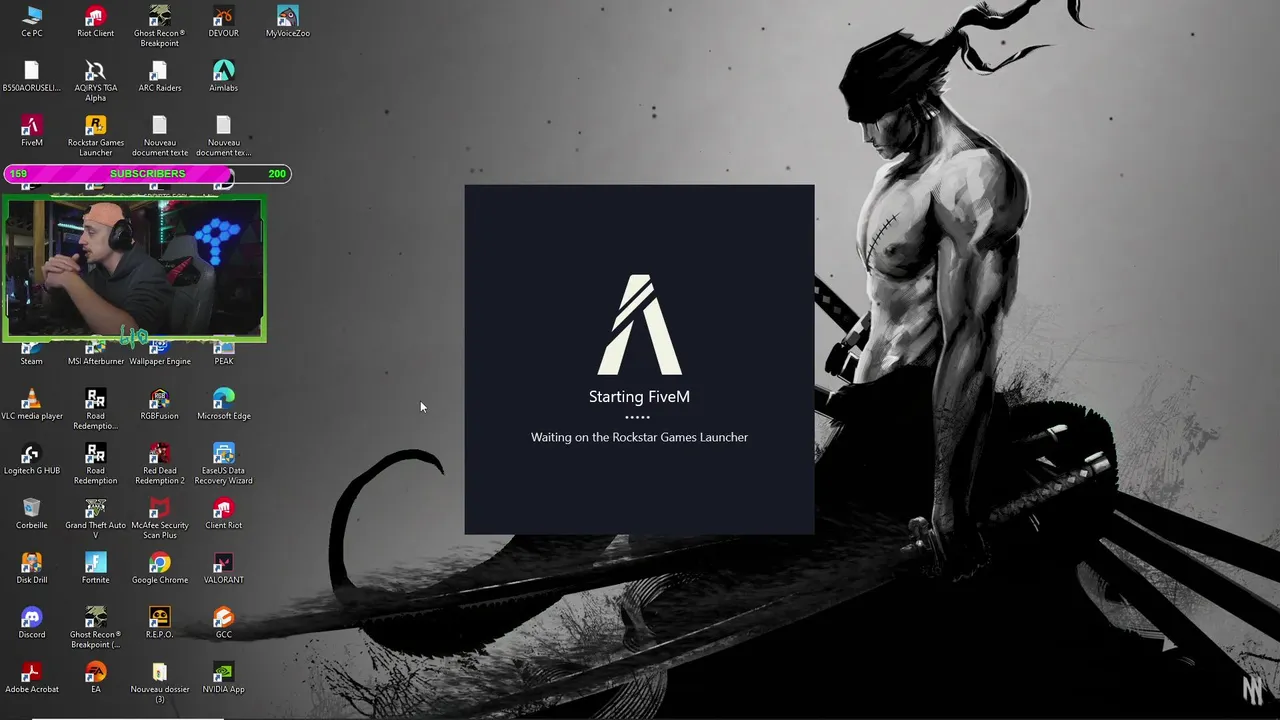Select the ARC Raiders desktop file
Viewport: 1280px width, 720px height.
[x=160, y=77]
